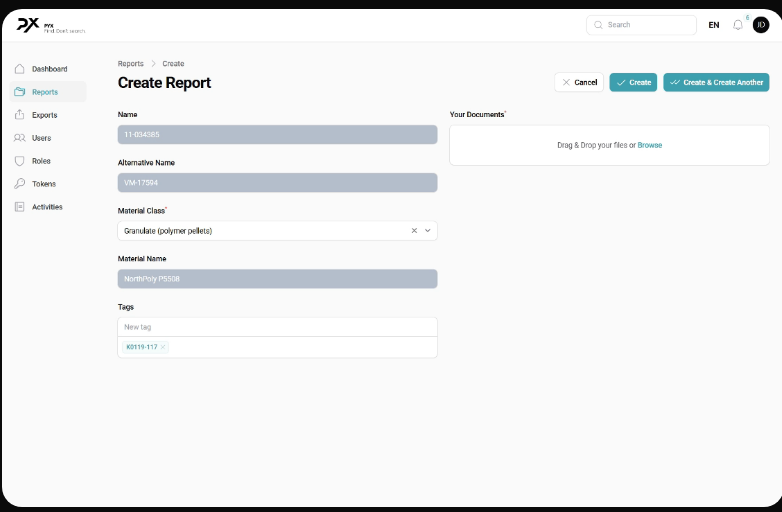Go to Roles section
The width and height of the screenshot is (782, 512).
[x=48, y=161]
